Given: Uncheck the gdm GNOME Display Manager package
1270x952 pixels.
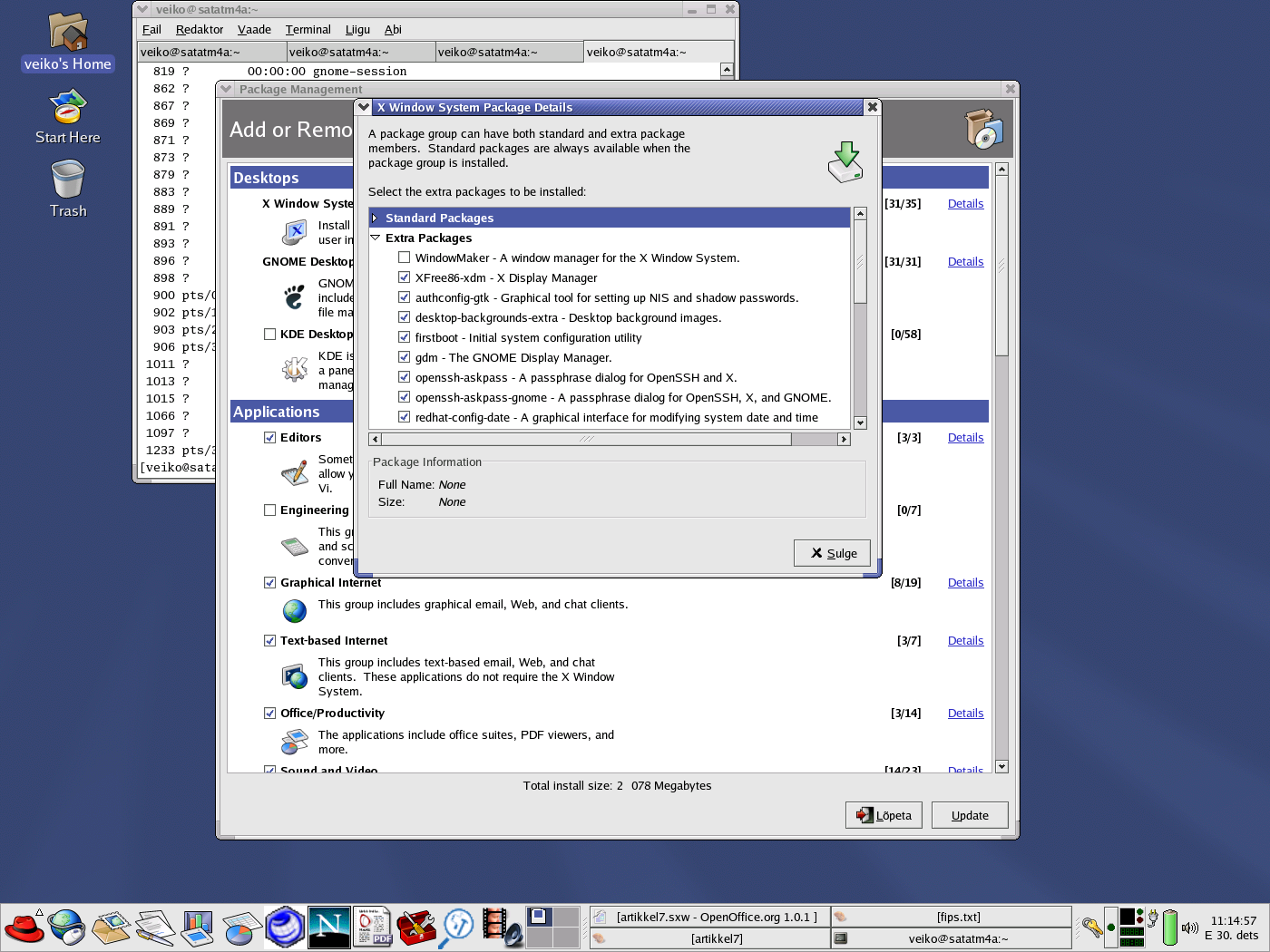Looking at the screenshot, I should point(405,357).
